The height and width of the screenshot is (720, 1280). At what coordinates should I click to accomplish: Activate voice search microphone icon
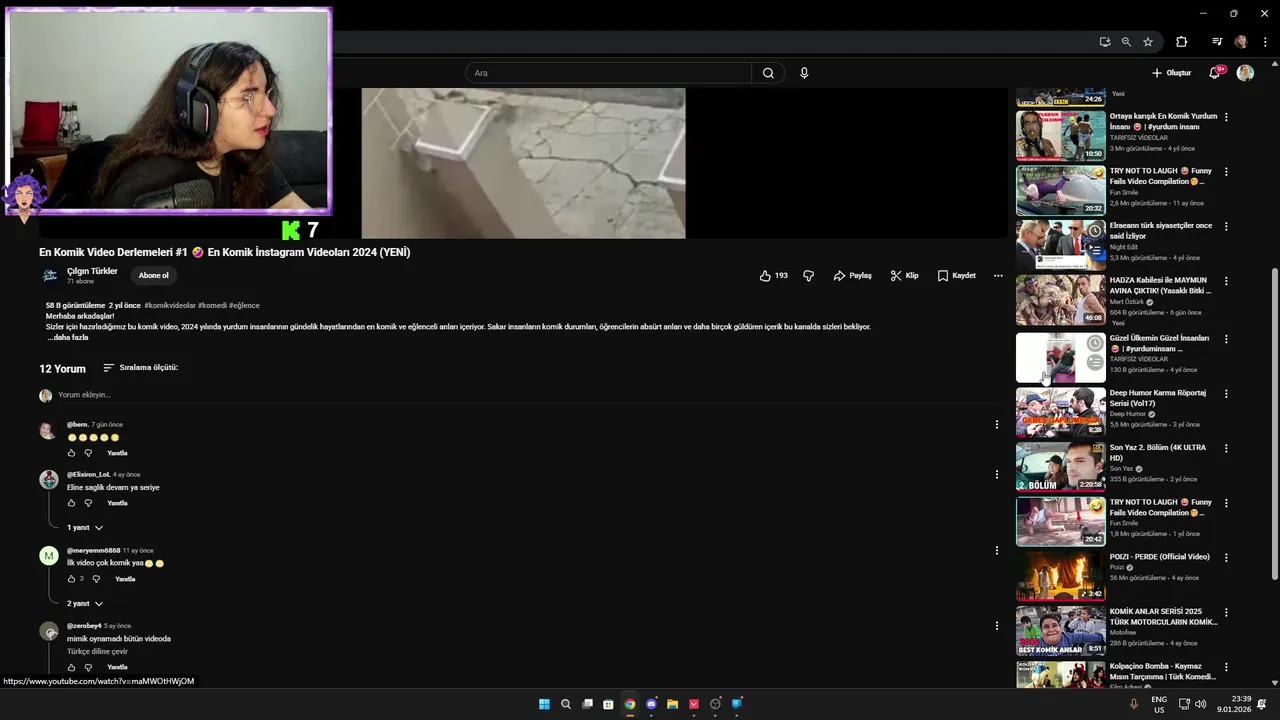pyautogui.click(x=804, y=73)
